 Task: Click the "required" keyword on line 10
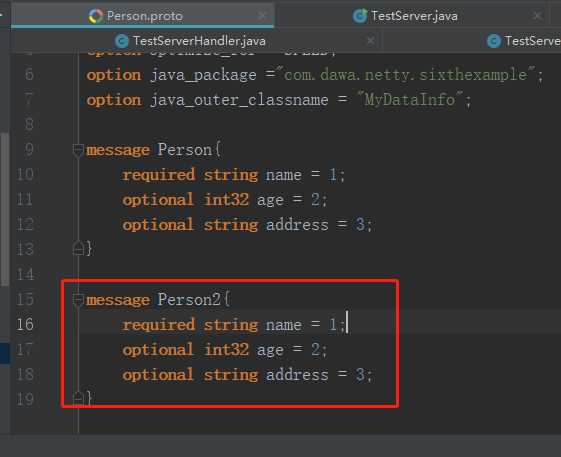(158, 175)
